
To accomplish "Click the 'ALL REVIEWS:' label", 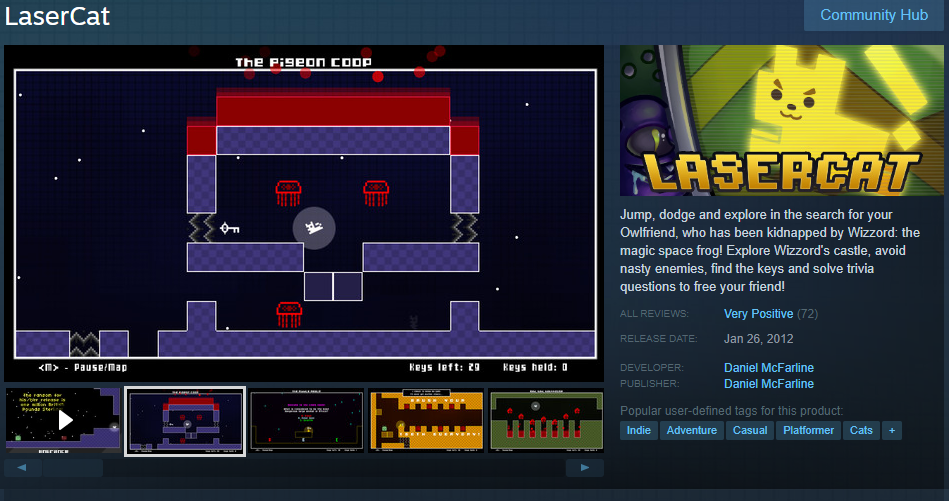I will coord(654,314).
